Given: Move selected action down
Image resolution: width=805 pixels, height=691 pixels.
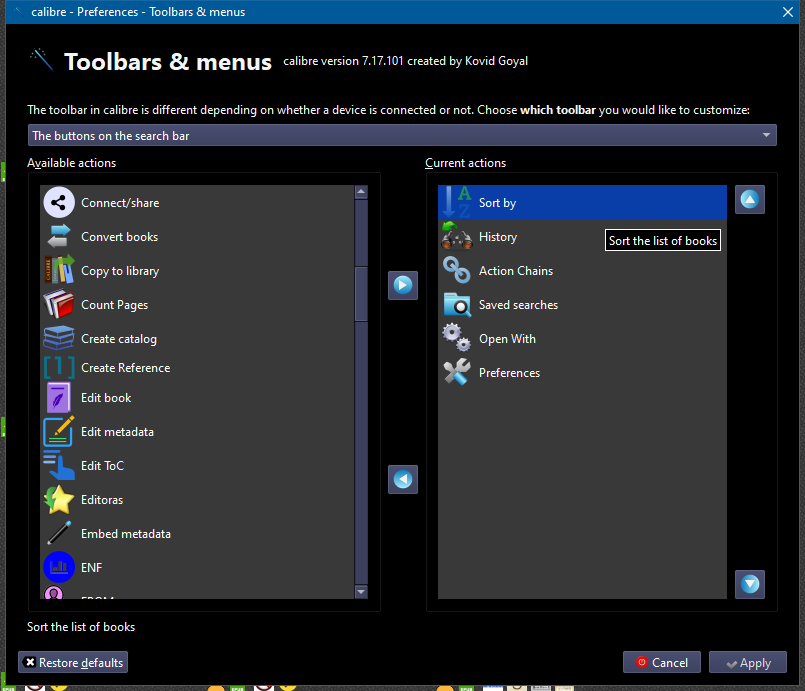Looking at the screenshot, I should click(x=750, y=584).
